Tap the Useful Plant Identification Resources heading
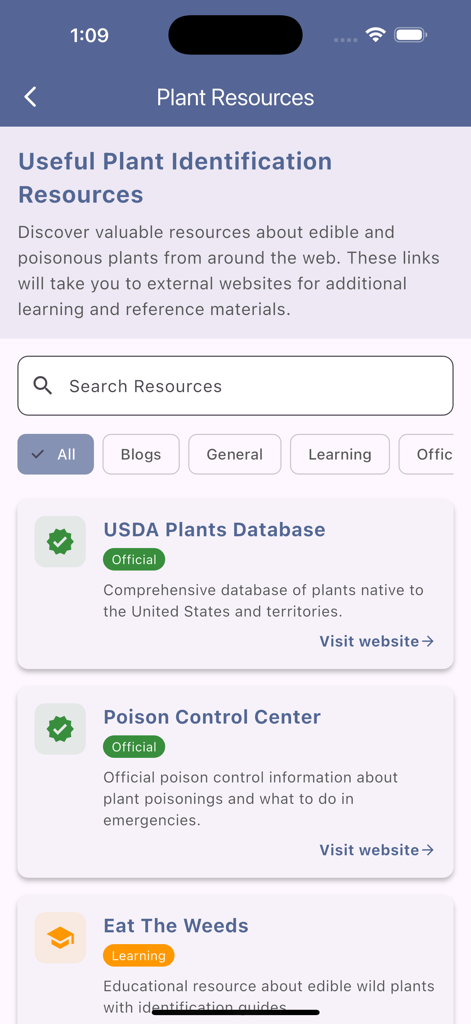The height and width of the screenshot is (1024, 471). [175, 178]
